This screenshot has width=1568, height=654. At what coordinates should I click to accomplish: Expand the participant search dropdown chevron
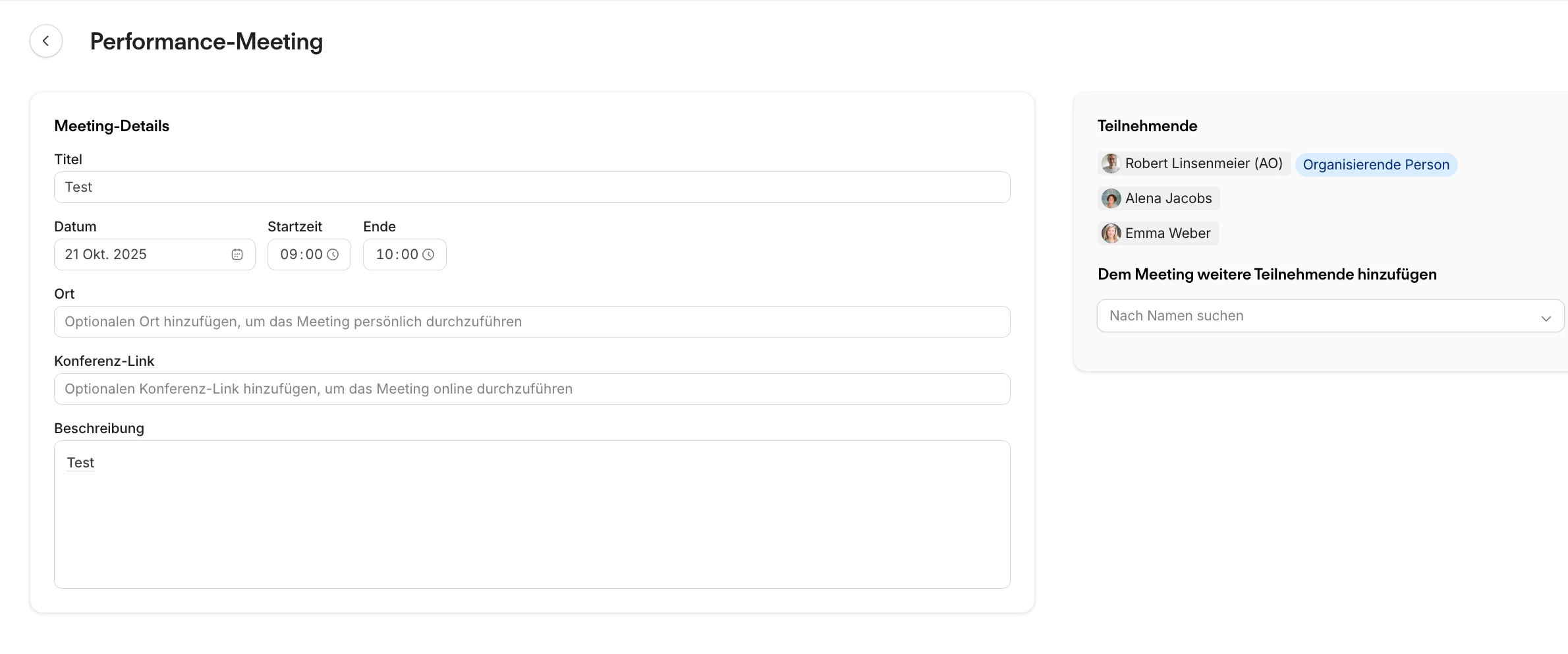(x=1546, y=318)
